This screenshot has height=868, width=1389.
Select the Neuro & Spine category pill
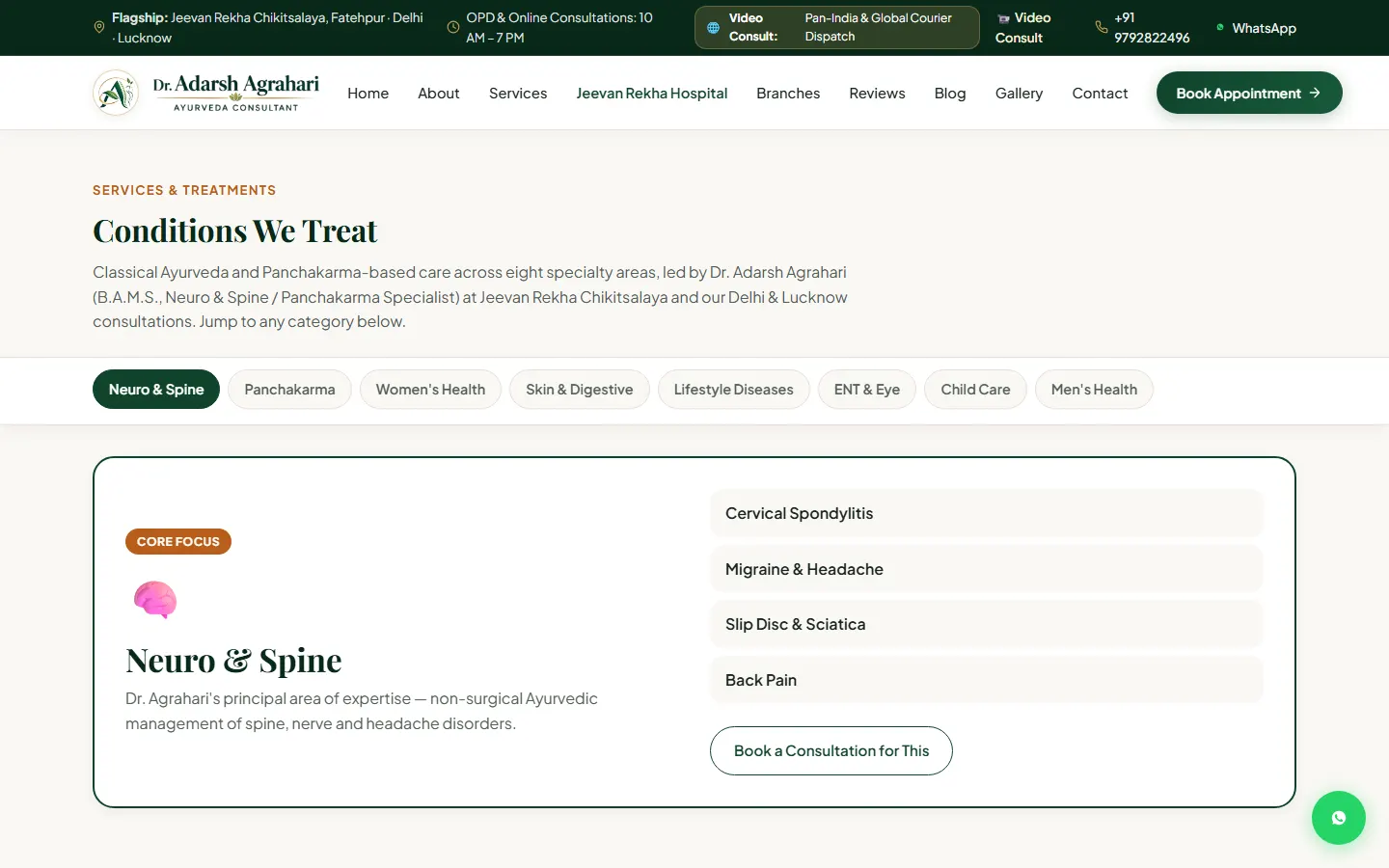156,390
